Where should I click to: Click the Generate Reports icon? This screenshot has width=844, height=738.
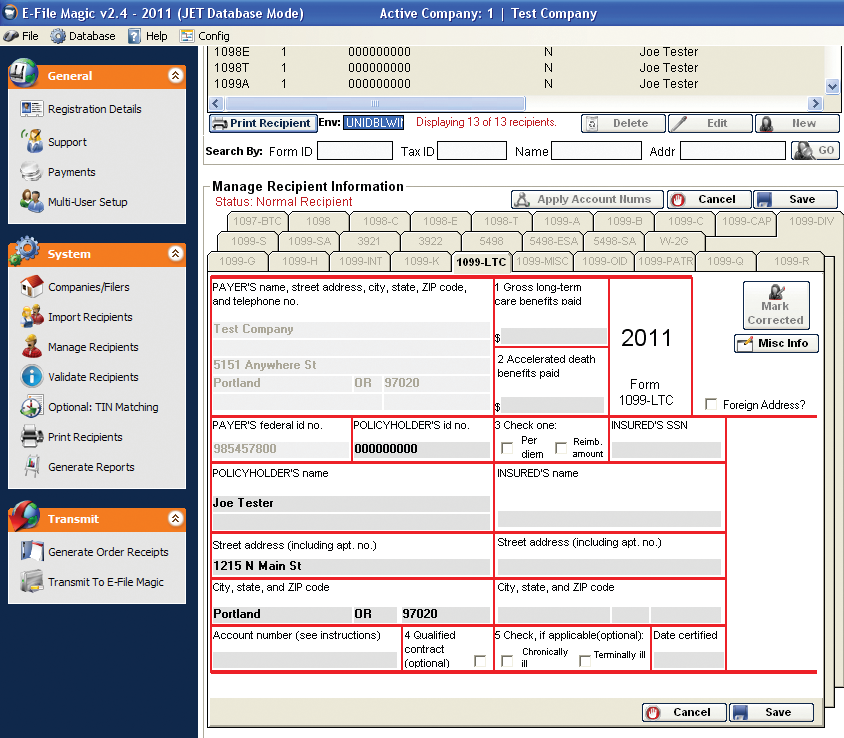point(31,467)
